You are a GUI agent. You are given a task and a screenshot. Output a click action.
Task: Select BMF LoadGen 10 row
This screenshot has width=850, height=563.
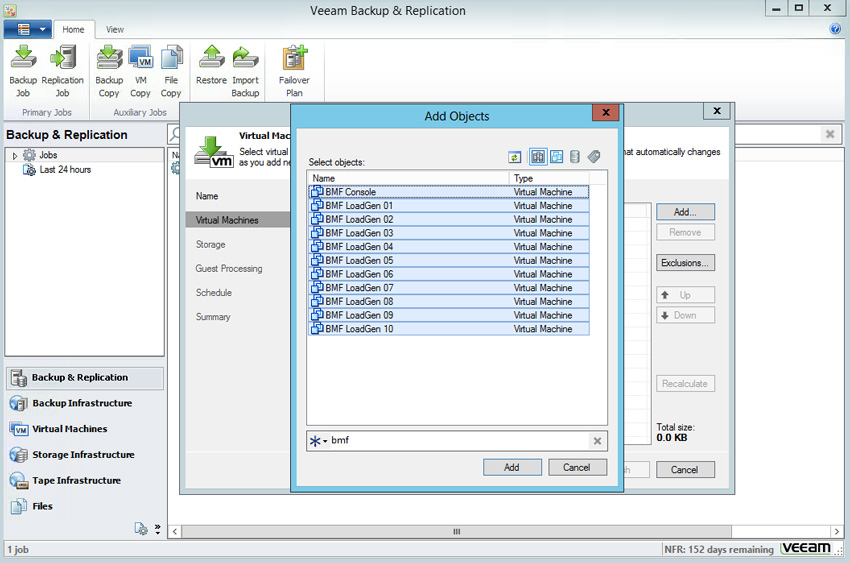tap(449, 329)
